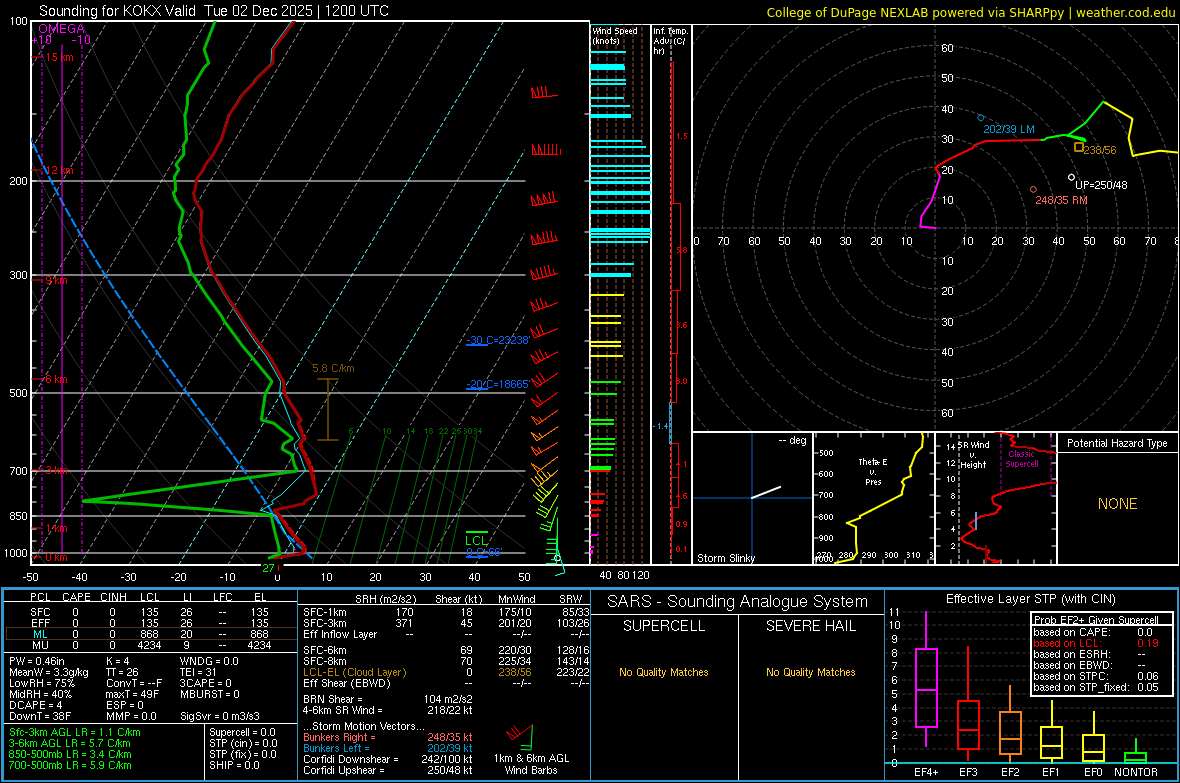Click the SEVERE HAIL column header in SARS

(x=810, y=626)
